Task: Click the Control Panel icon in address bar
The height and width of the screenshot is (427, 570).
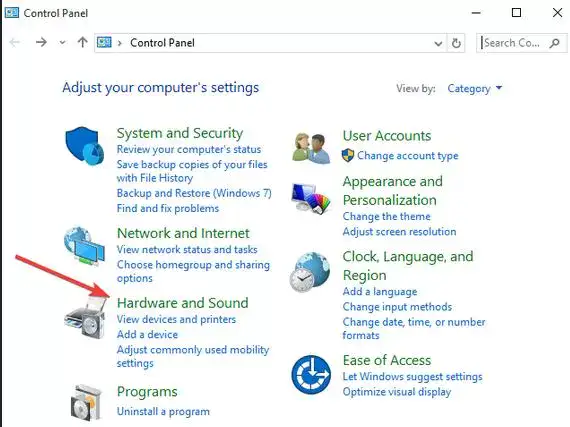Action: tap(104, 43)
